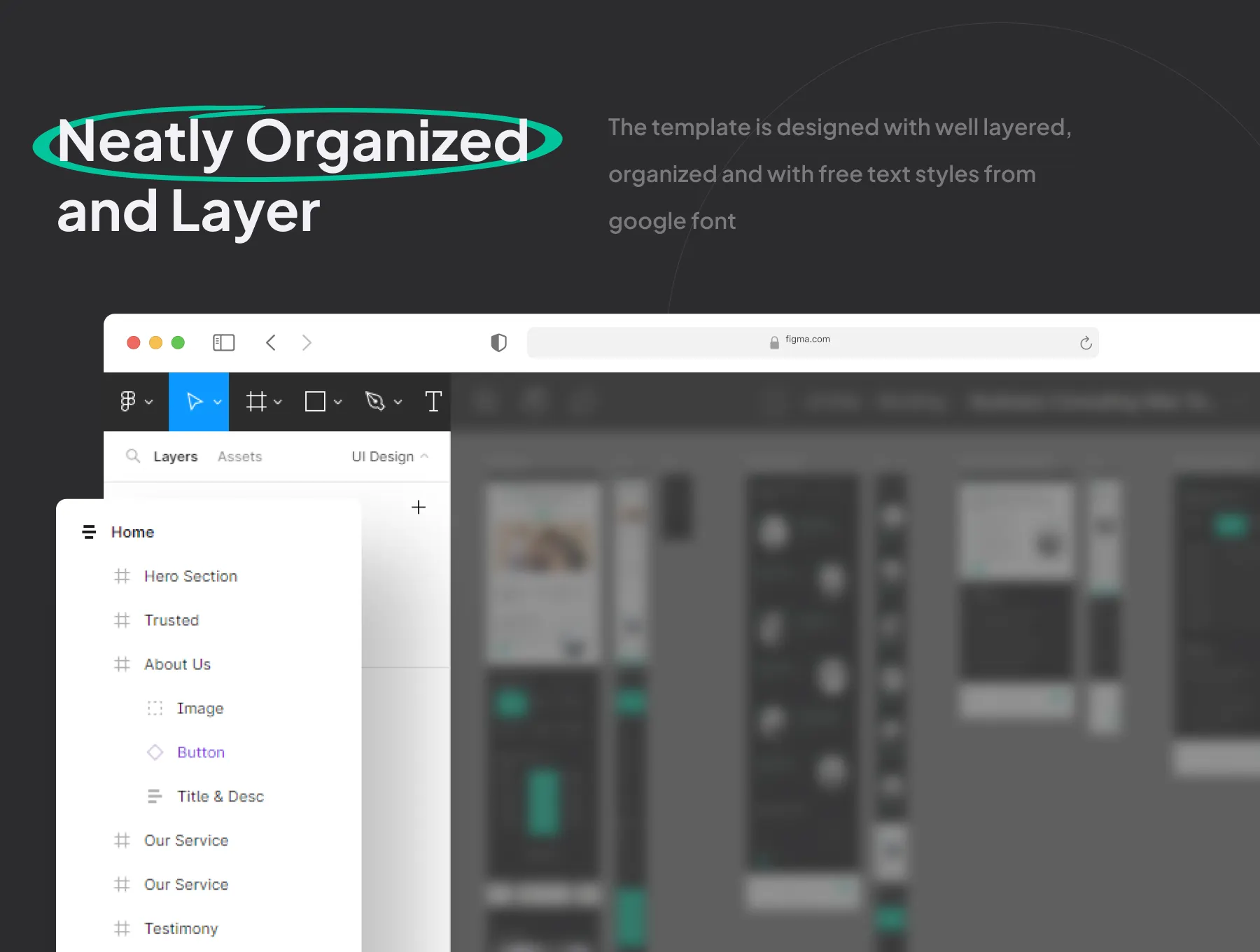
Task: Click the browser sidebar toggle icon
Action: click(x=223, y=343)
